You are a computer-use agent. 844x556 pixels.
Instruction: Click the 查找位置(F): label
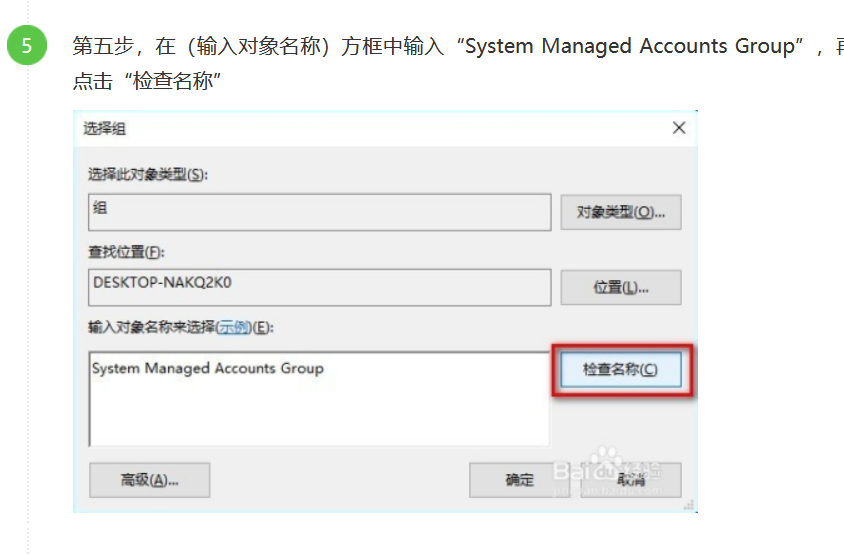[x=126, y=251]
